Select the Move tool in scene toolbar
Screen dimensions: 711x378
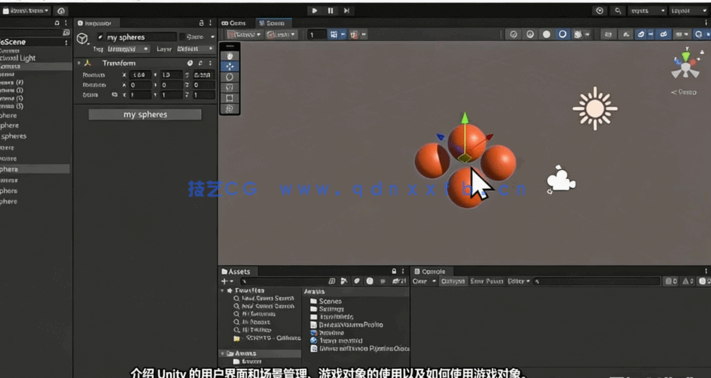pos(230,66)
